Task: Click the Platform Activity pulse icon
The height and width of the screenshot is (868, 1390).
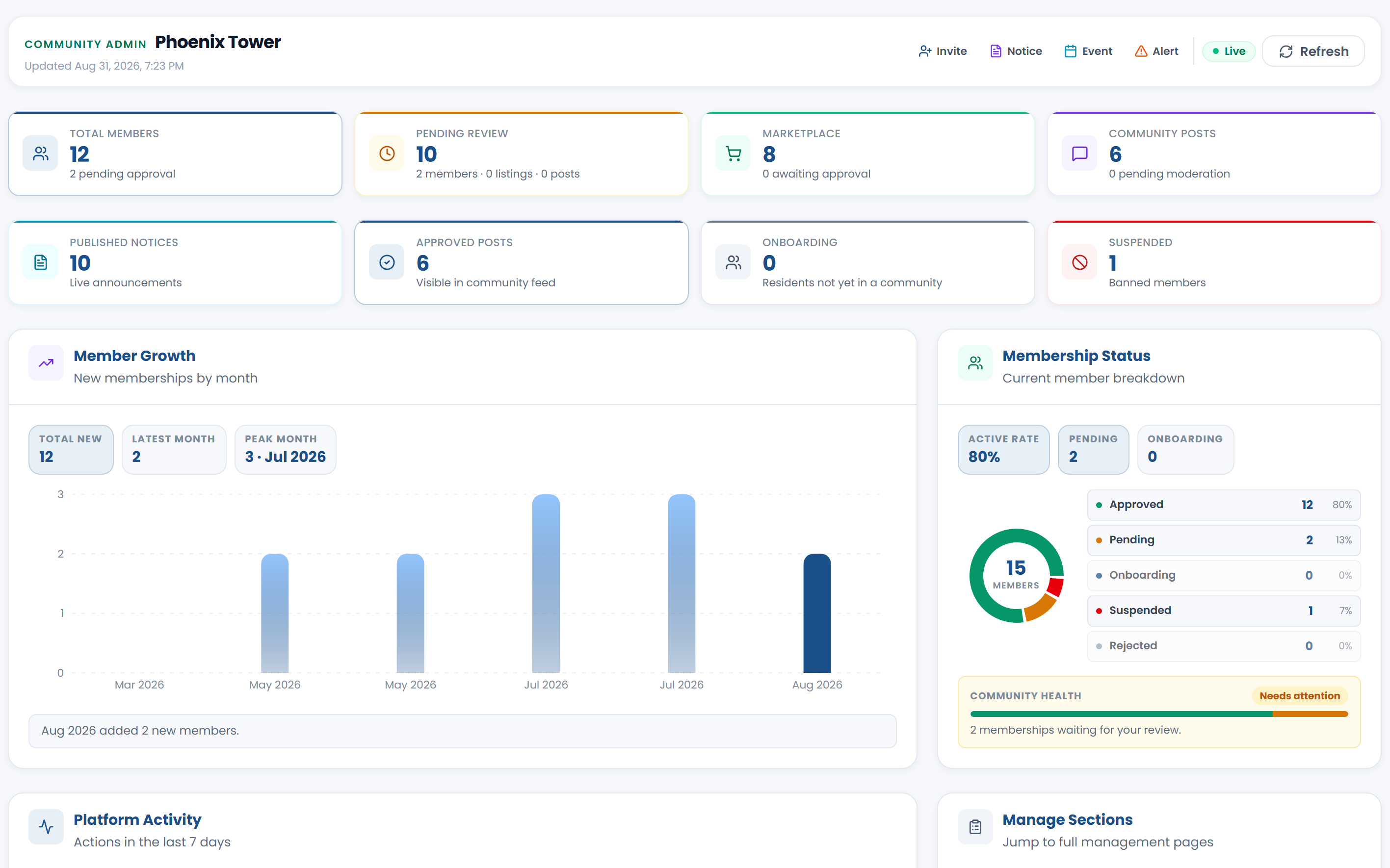Action: click(46, 827)
